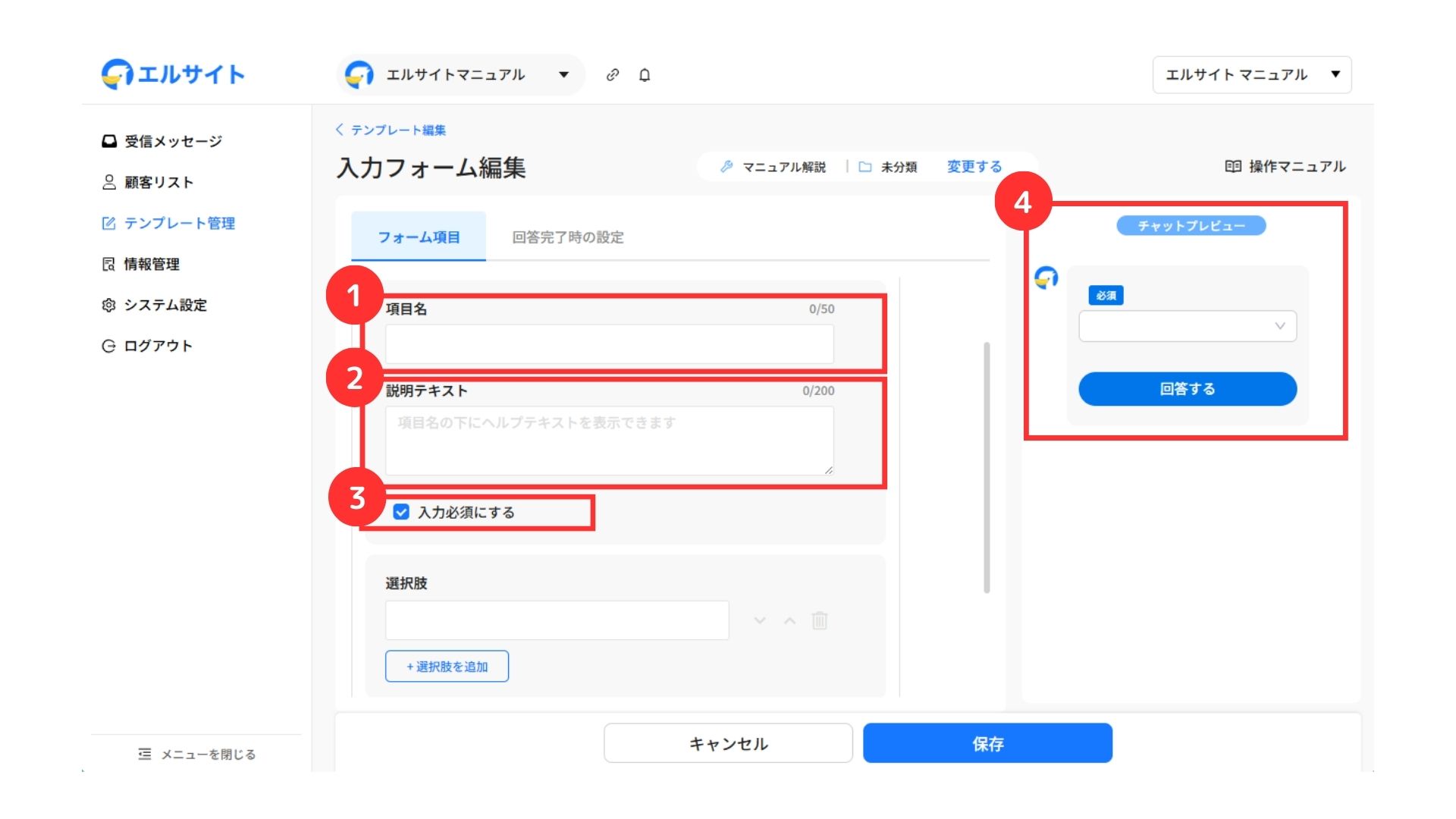Move choice up with chevron icon
Viewport: 1456px width, 819px height.
tap(789, 620)
